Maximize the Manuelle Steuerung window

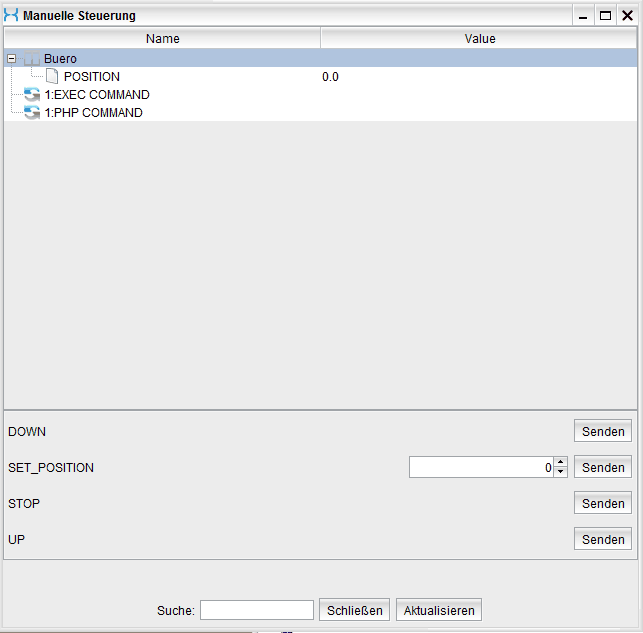[605, 16]
